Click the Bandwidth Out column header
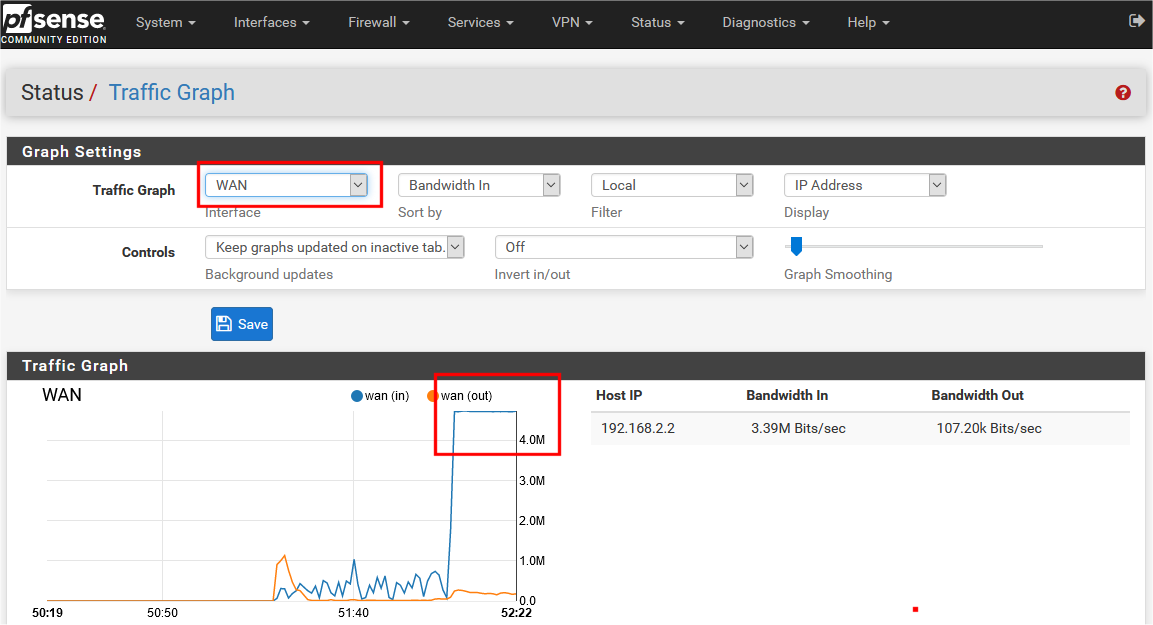 [977, 396]
